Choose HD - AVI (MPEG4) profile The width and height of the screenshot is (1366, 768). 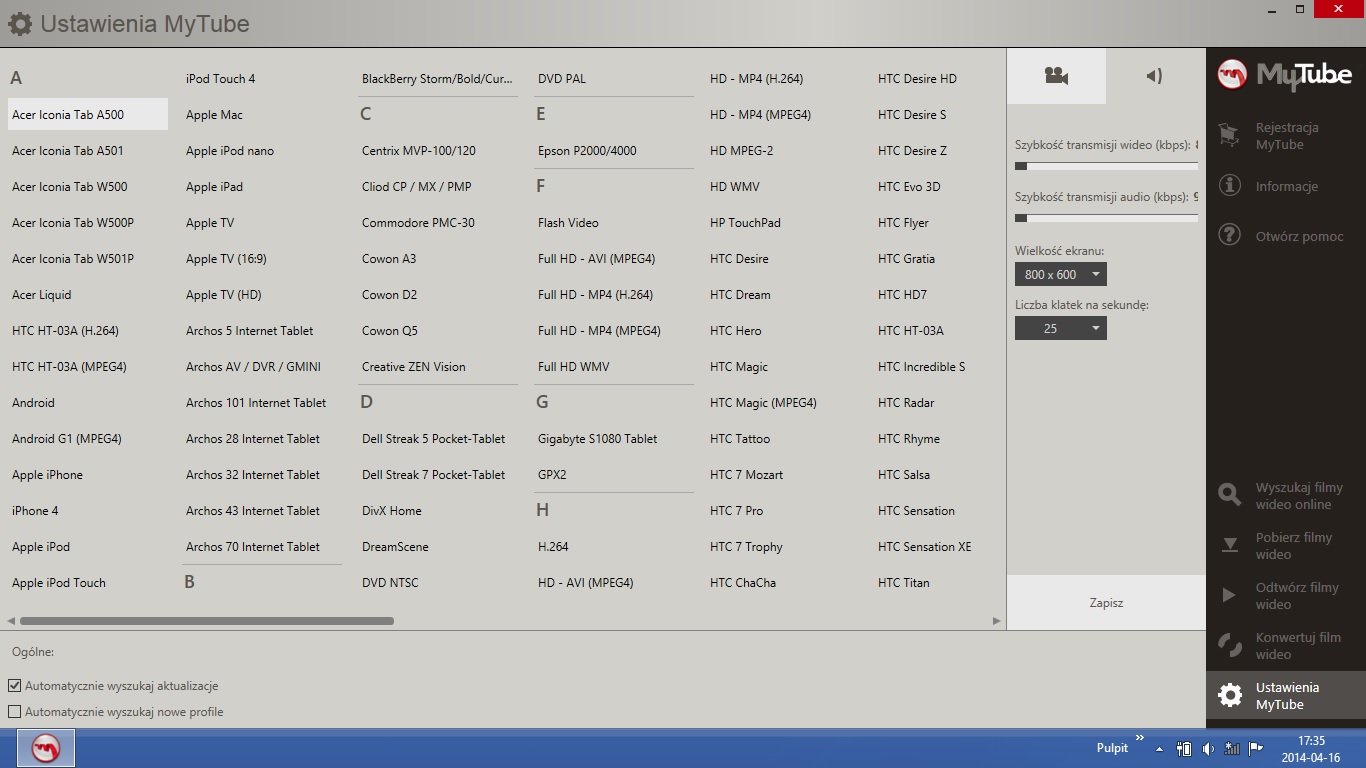click(x=586, y=582)
